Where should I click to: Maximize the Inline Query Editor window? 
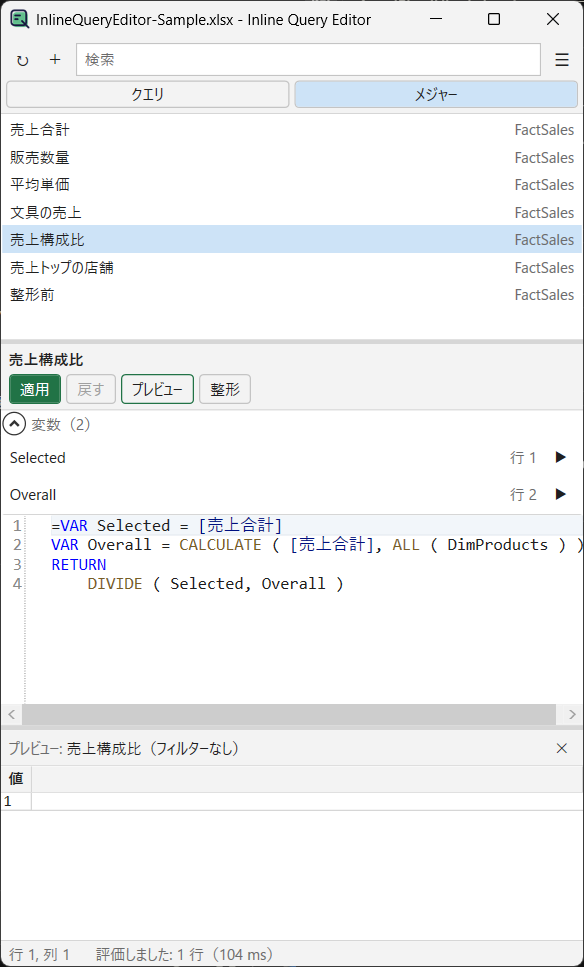pyautogui.click(x=493, y=20)
